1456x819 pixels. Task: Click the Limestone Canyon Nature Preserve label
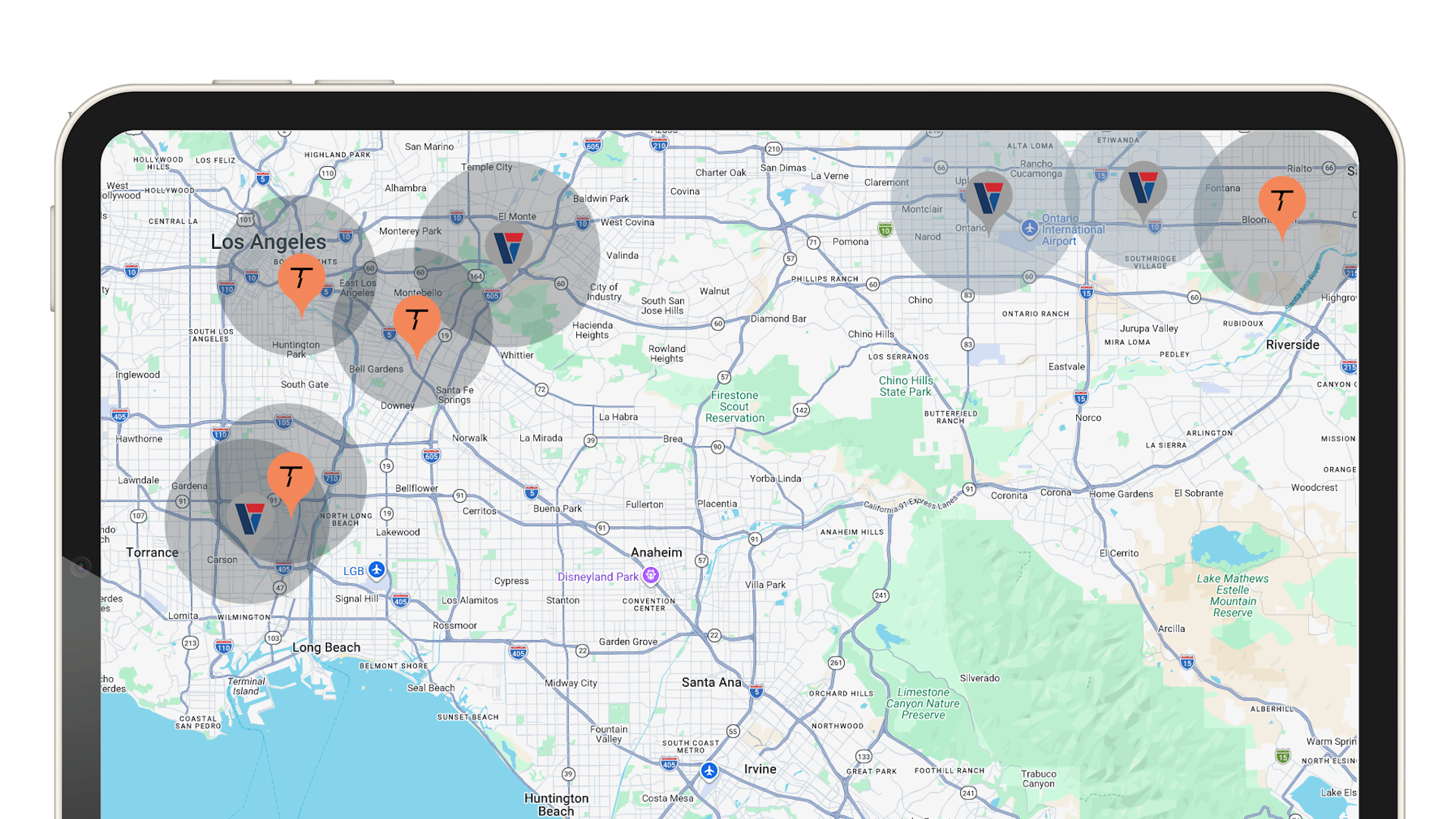(923, 703)
